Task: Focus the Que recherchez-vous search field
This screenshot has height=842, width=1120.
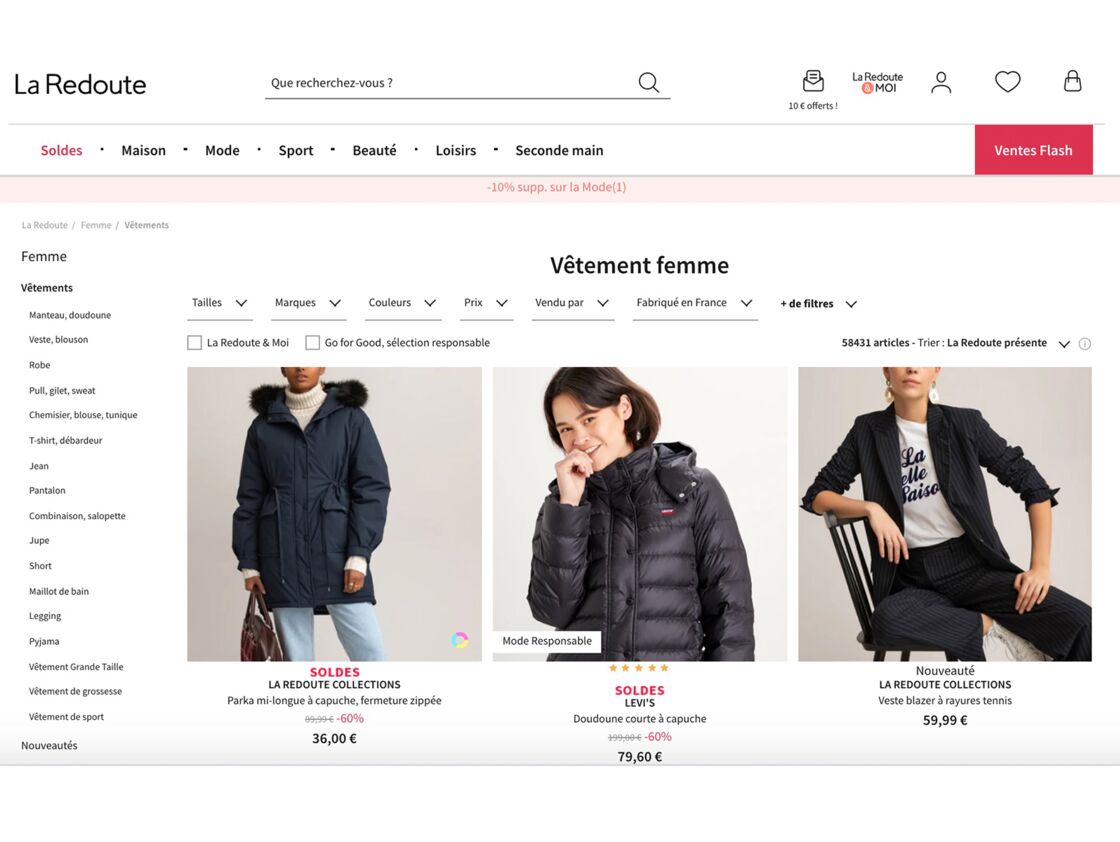Action: 450,83
